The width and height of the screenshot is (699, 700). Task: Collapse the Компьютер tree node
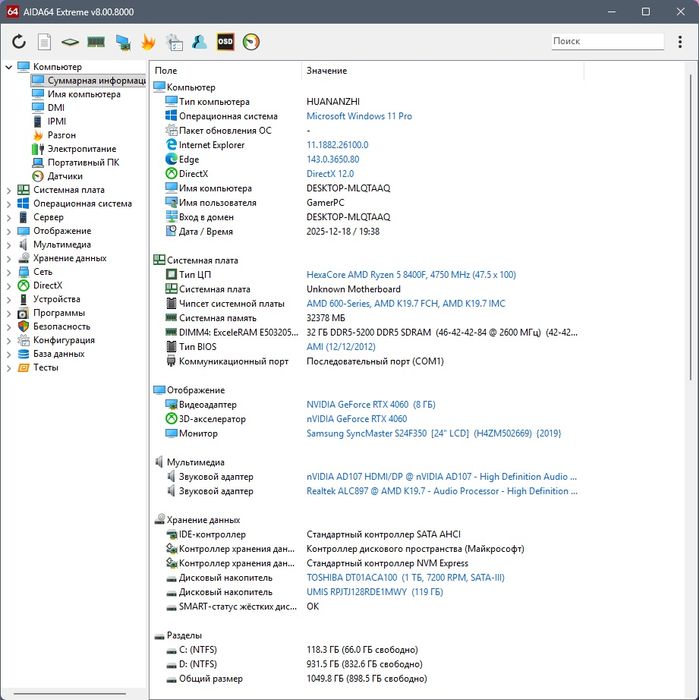pos(8,67)
